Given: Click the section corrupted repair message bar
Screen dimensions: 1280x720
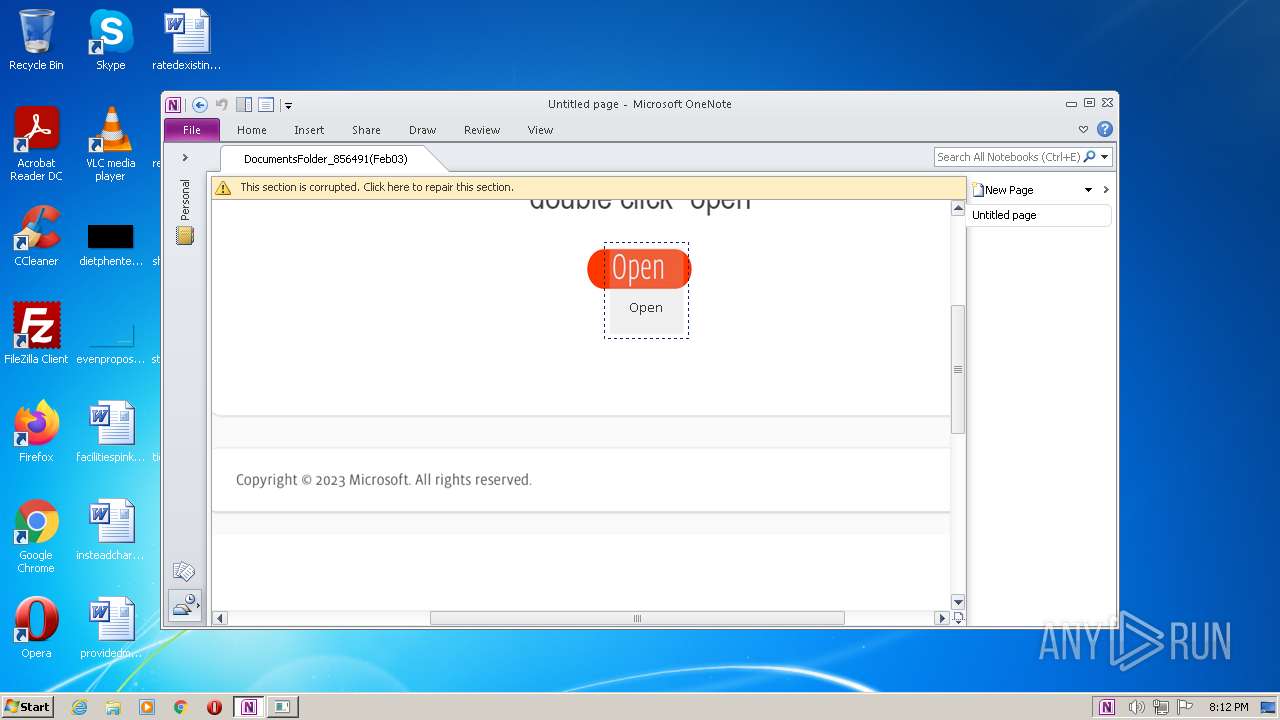Looking at the screenshot, I should (x=588, y=187).
